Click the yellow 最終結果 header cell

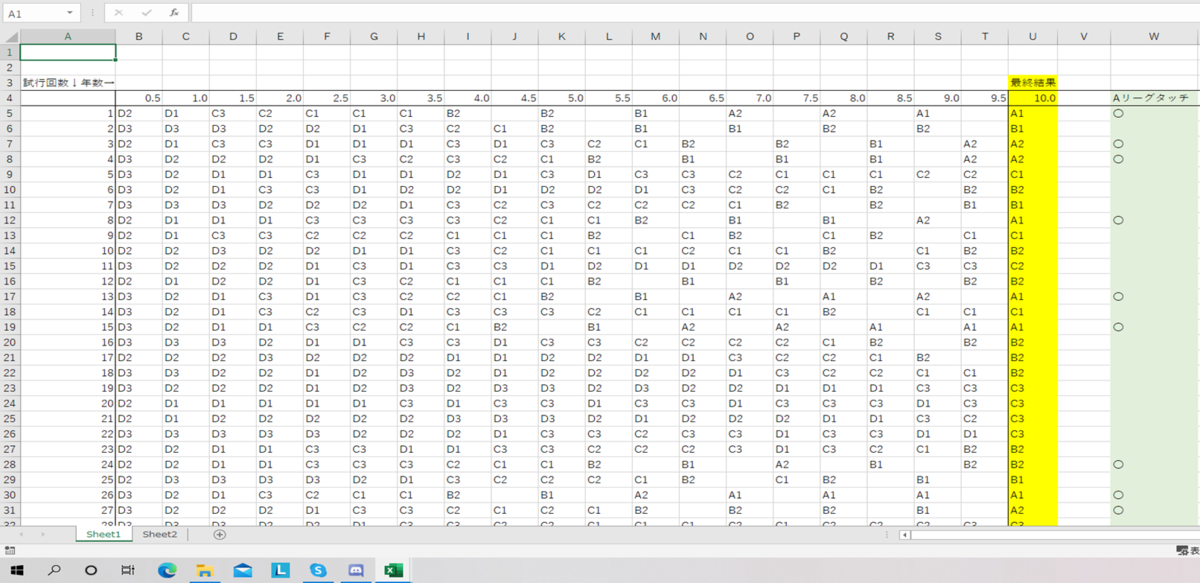1032,83
